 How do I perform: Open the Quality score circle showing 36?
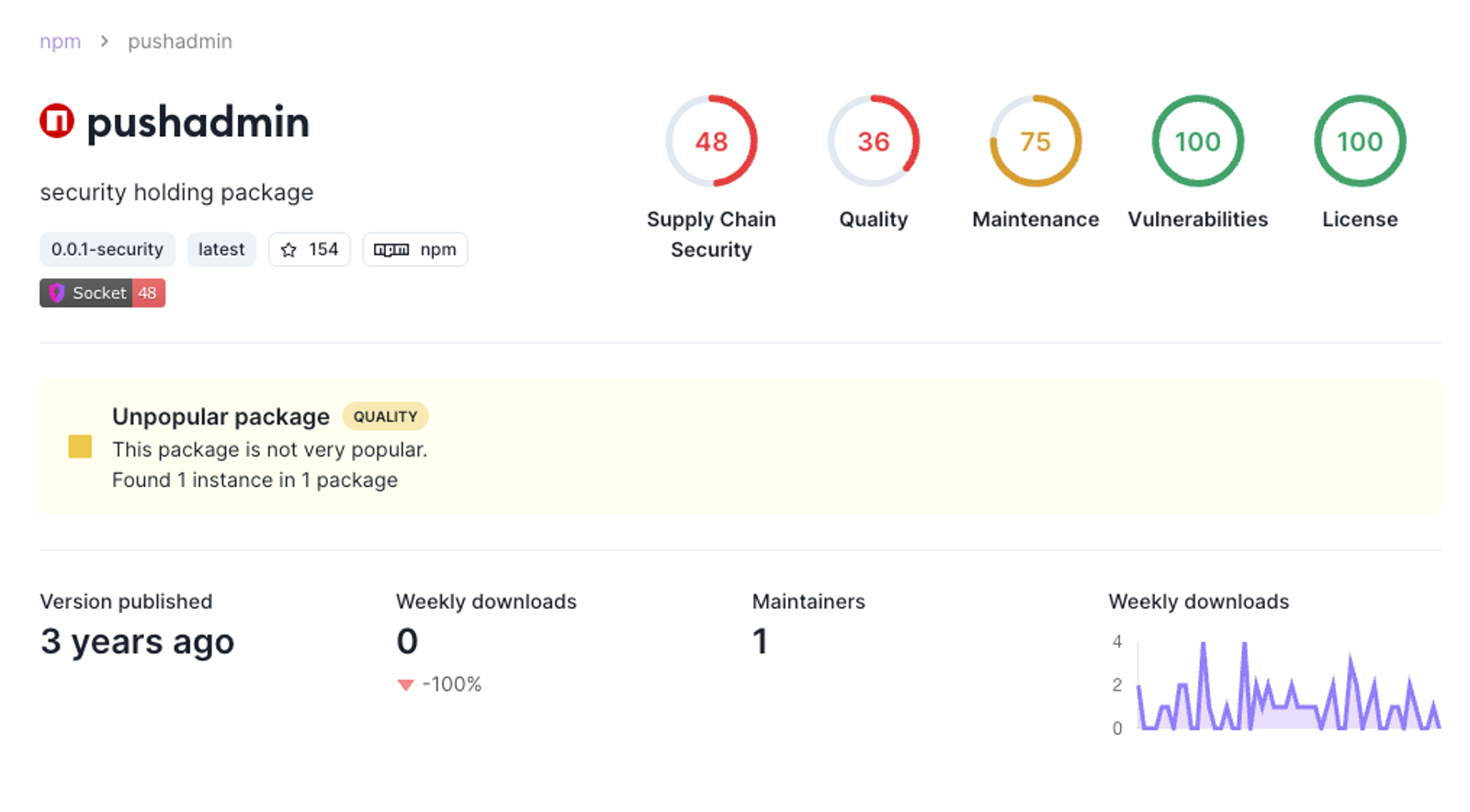874,141
